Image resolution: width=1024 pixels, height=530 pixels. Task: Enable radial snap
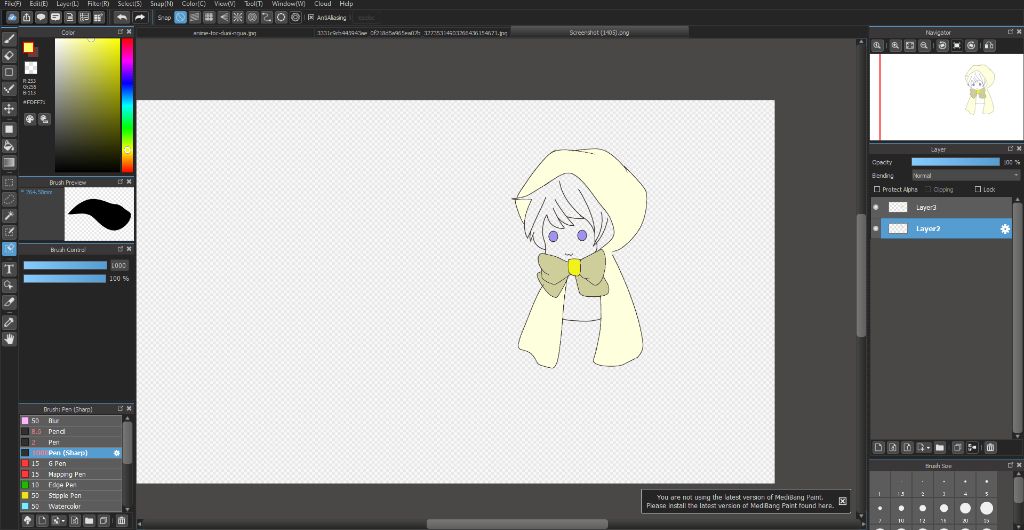click(x=238, y=18)
